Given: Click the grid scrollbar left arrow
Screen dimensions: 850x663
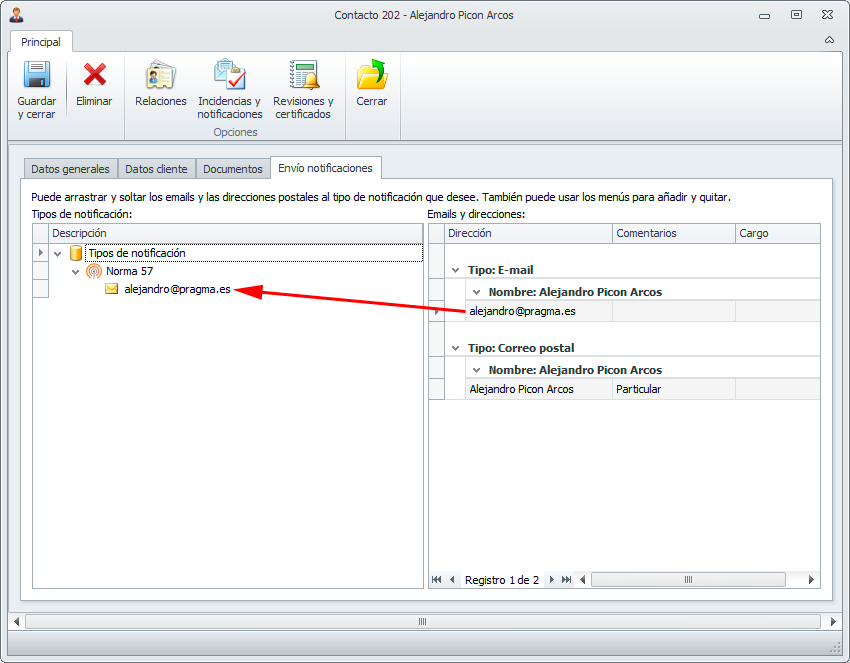Looking at the screenshot, I should point(583,580).
